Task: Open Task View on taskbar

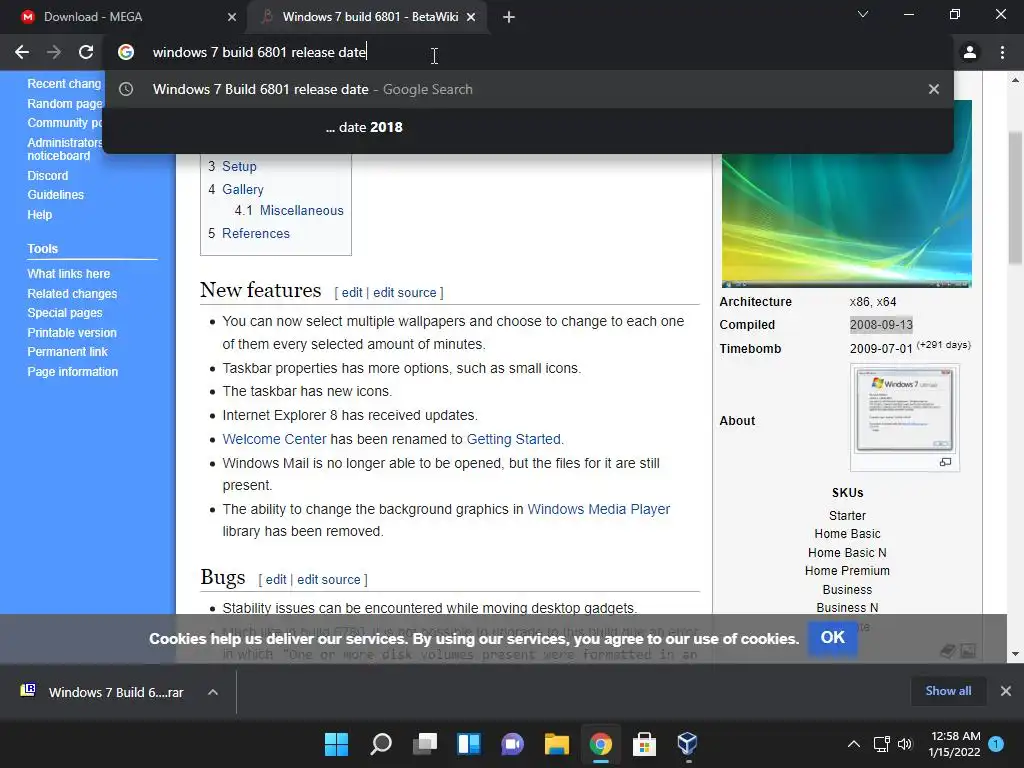Action: click(425, 744)
